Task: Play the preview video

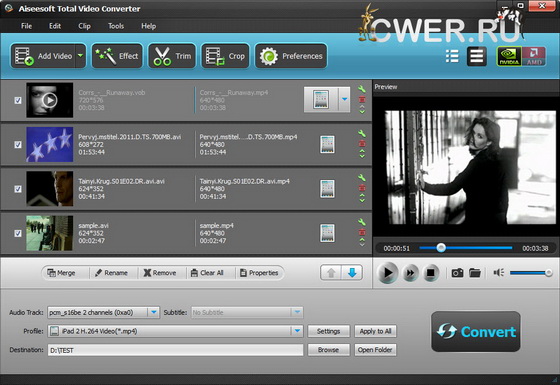Action: [x=388, y=273]
